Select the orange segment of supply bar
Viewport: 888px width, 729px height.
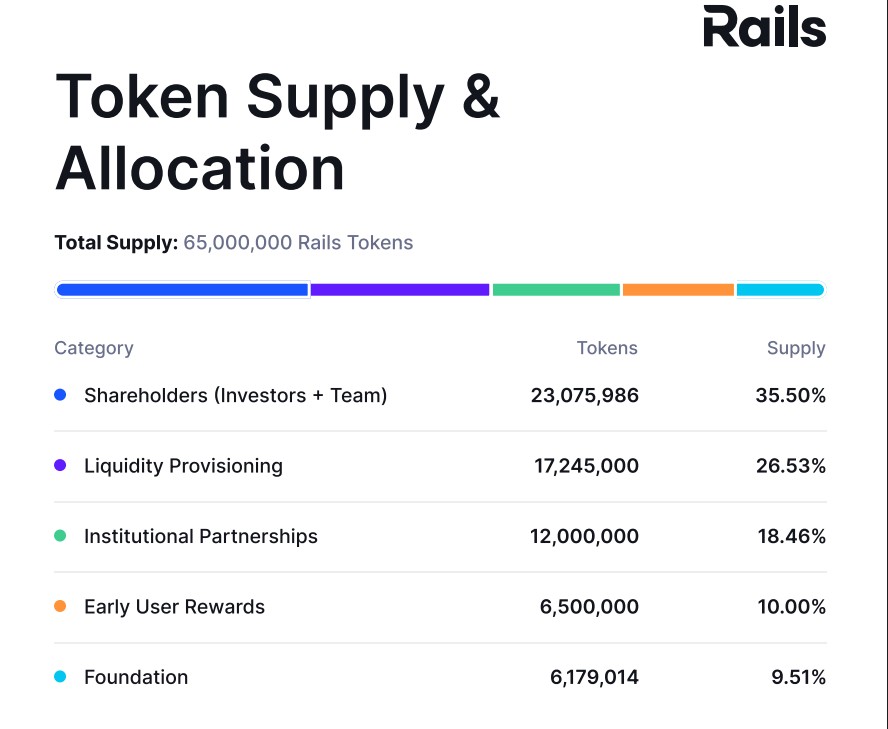pos(678,290)
